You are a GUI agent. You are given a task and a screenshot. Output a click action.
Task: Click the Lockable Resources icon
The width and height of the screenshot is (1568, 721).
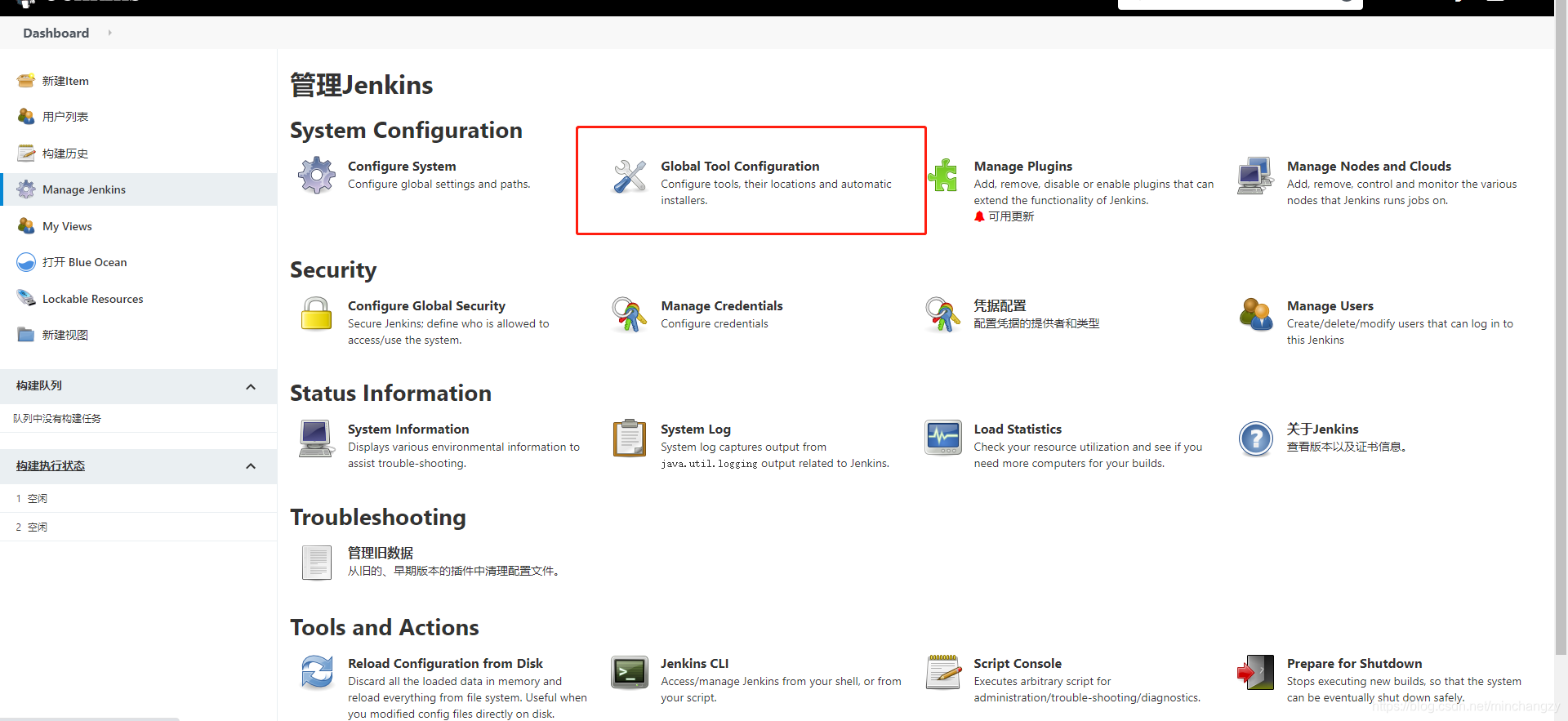[26, 299]
